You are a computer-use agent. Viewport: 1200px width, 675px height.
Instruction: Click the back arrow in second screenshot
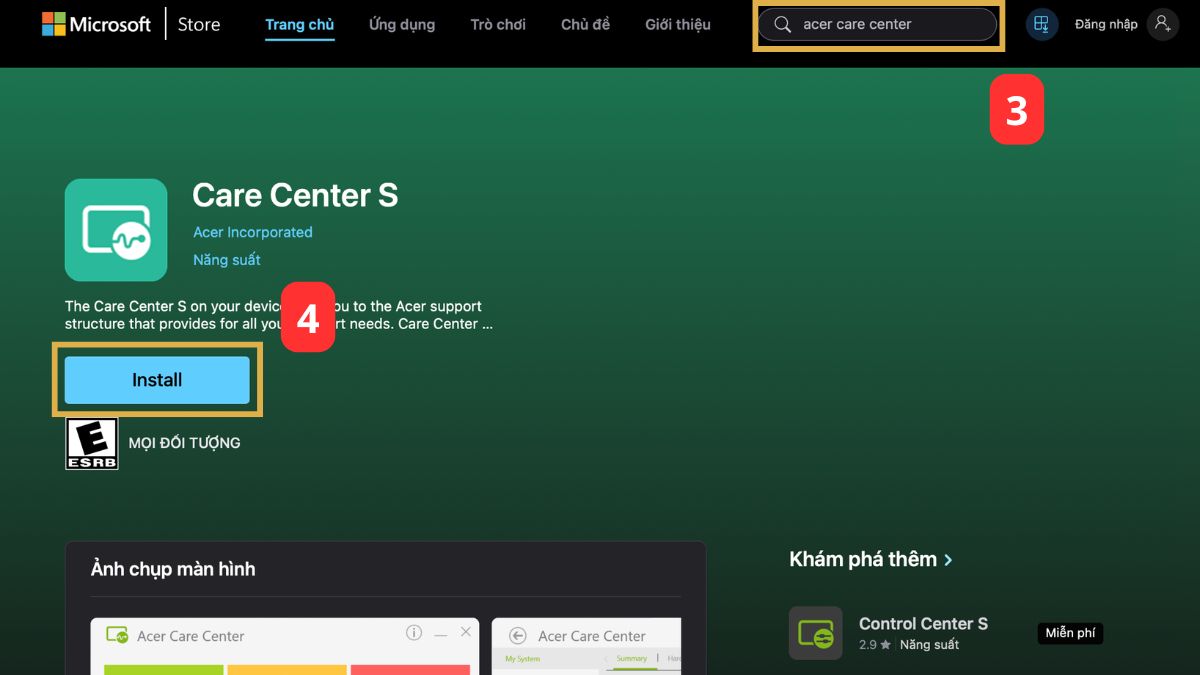pos(517,636)
